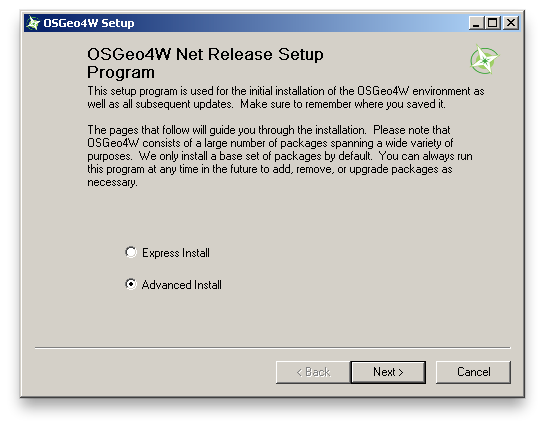Click the "OSGeo4W Net Release Setup Program" heading
Screen dimensions: 545x428
pyautogui.click(x=205, y=63)
